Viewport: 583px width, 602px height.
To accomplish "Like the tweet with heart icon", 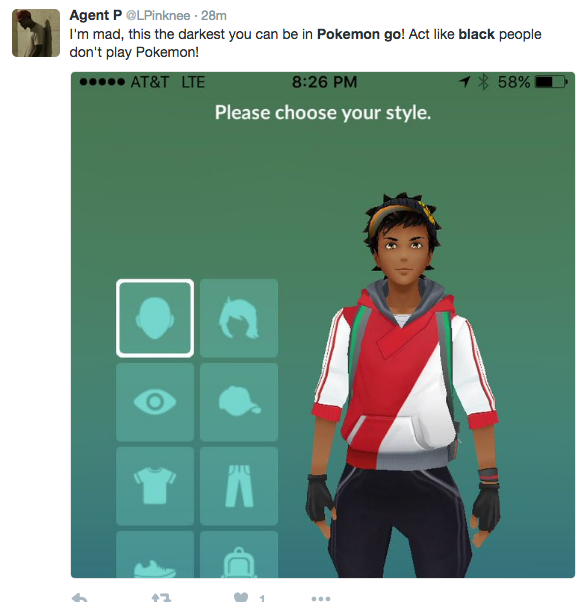I will (x=241, y=597).
